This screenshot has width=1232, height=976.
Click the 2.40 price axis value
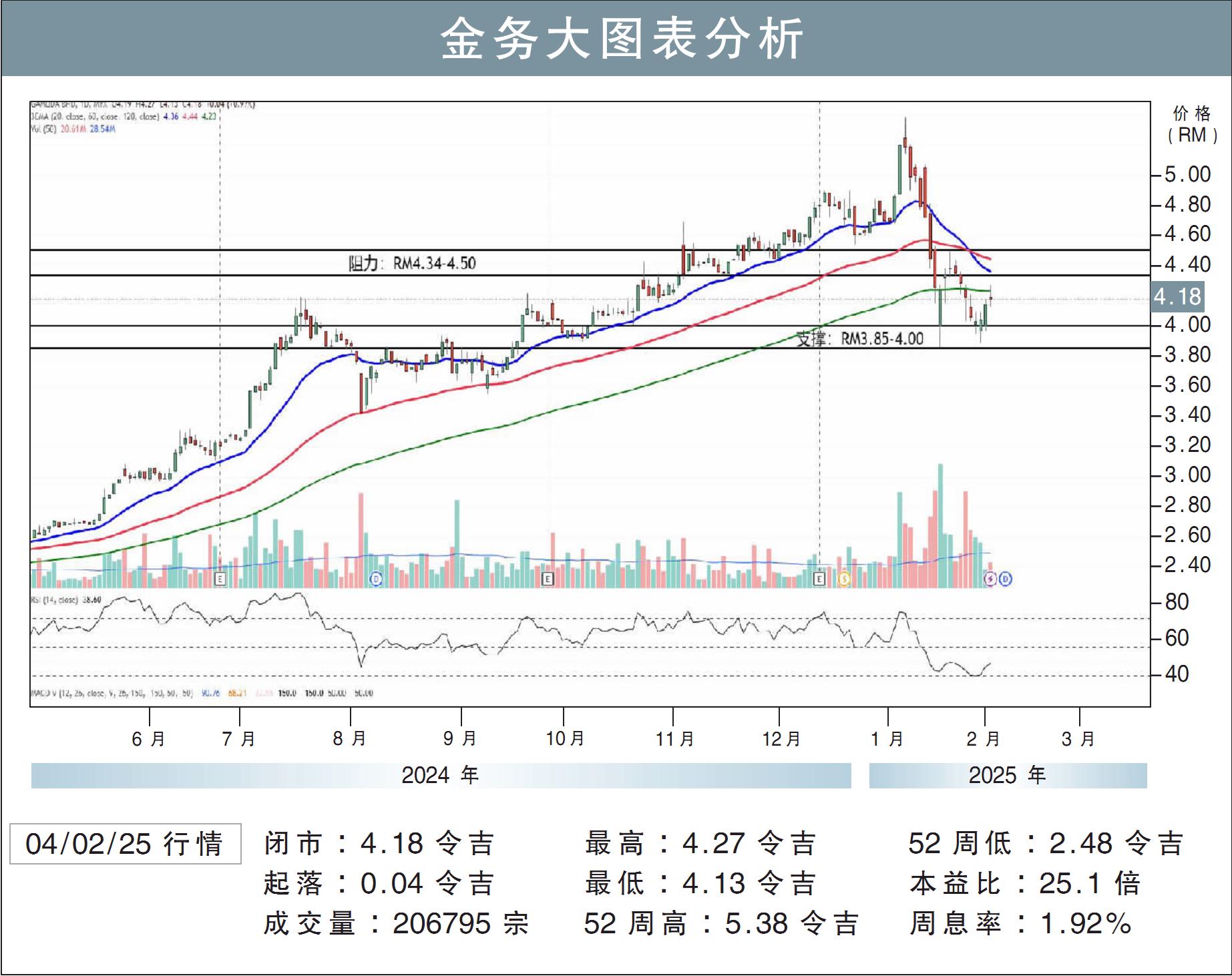[1187, 565]
